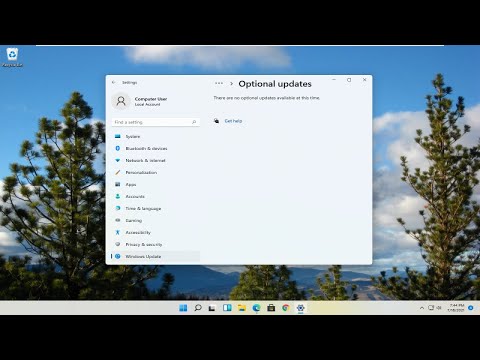Launch Google Chrome from taskbar
Image resolution: width=480 pixels, height=360 pixels.
tap(286, 308)
